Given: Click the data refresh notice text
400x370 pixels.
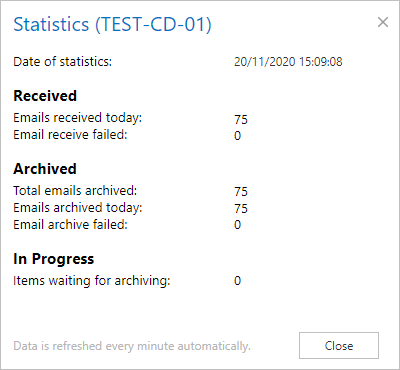Looking at the screenshot, I should (x=132, y=346).
